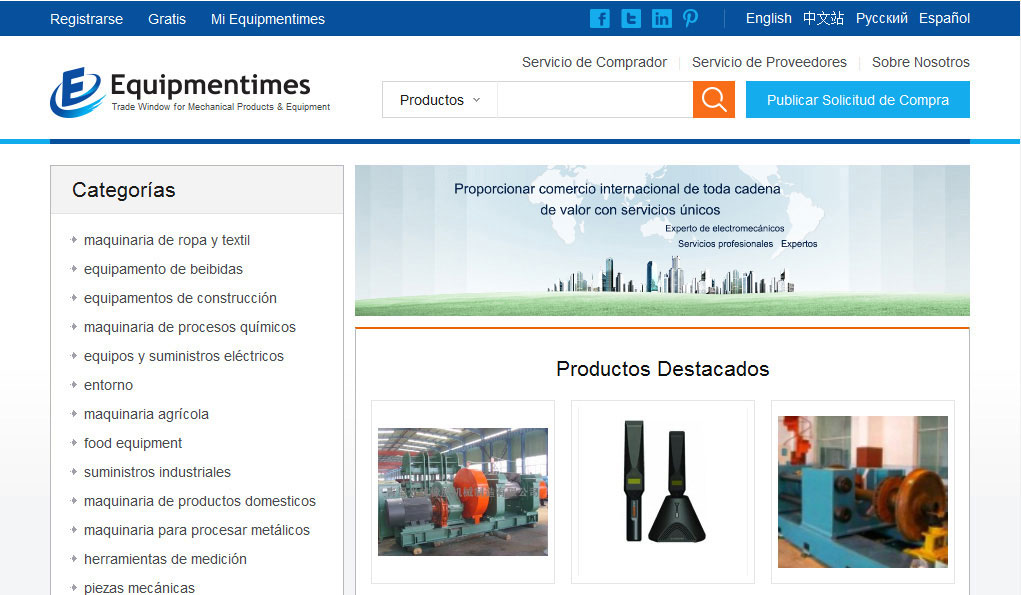Screen dimensions: 1021x595
Task: Open Mi Equipmentimes menu
Action: pos(267,19)
